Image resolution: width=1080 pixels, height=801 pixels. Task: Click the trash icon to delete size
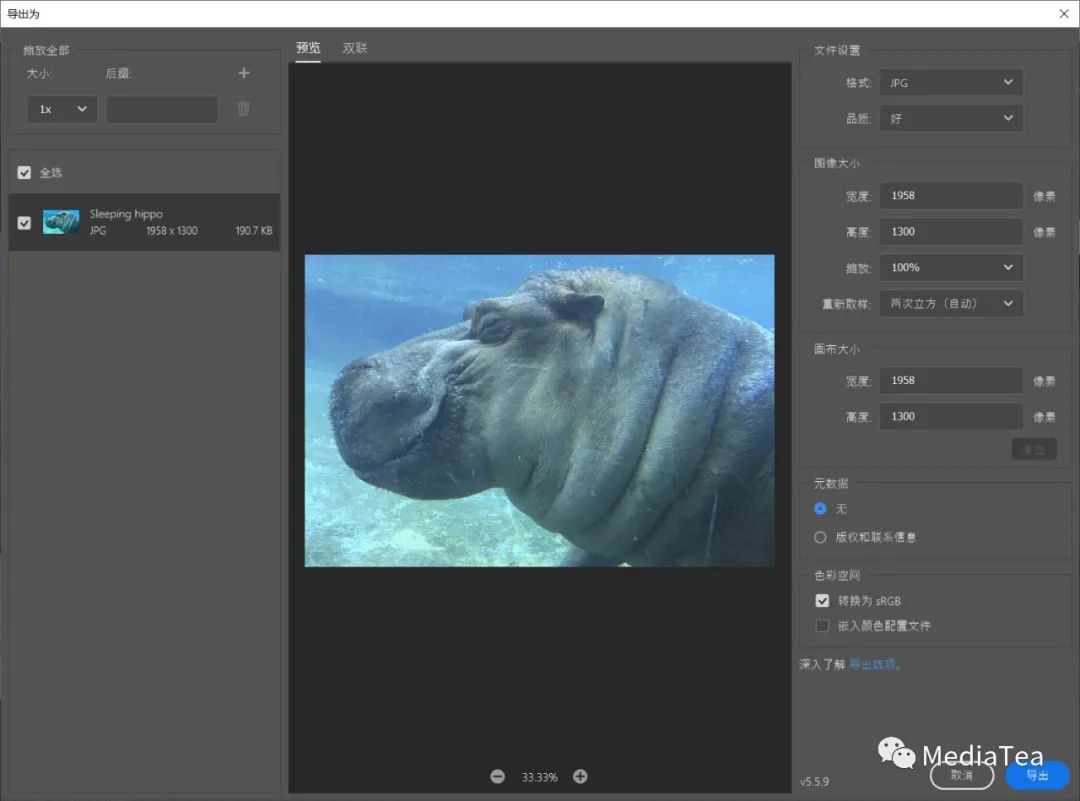coord(243,109)
